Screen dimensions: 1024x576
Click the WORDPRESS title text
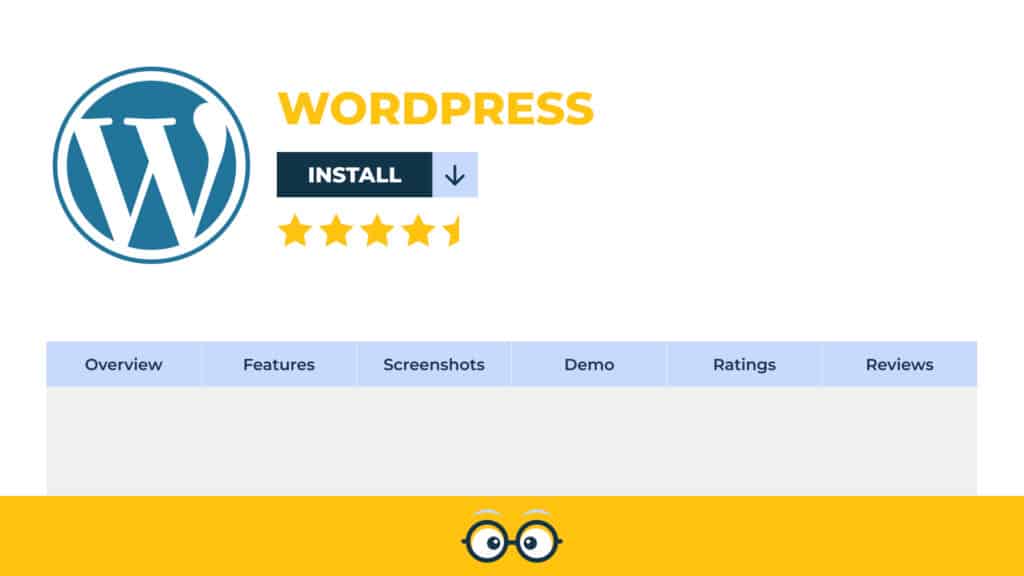point(436,108)
